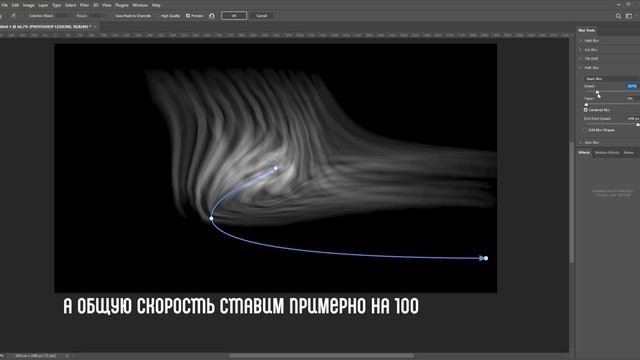Toggle the Preview checkbox
Image resolution: width=640 pixels, height=360 pixels.
(188, 16)
